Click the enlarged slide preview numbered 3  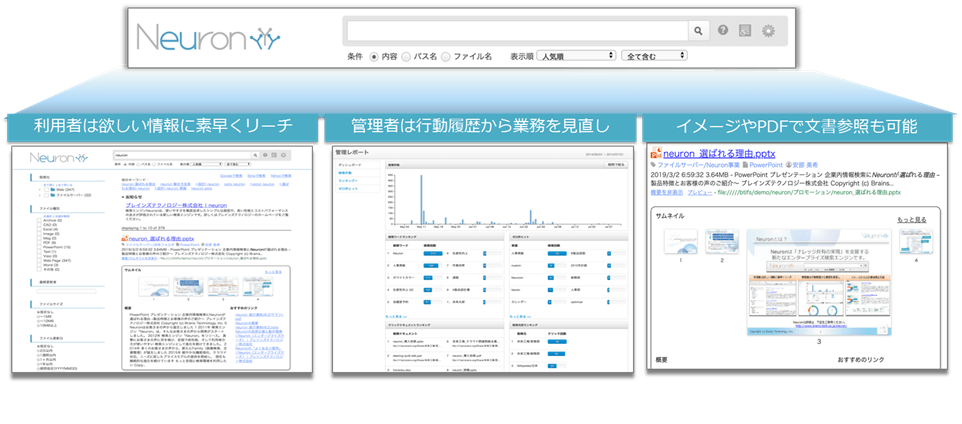coord(818,283)
